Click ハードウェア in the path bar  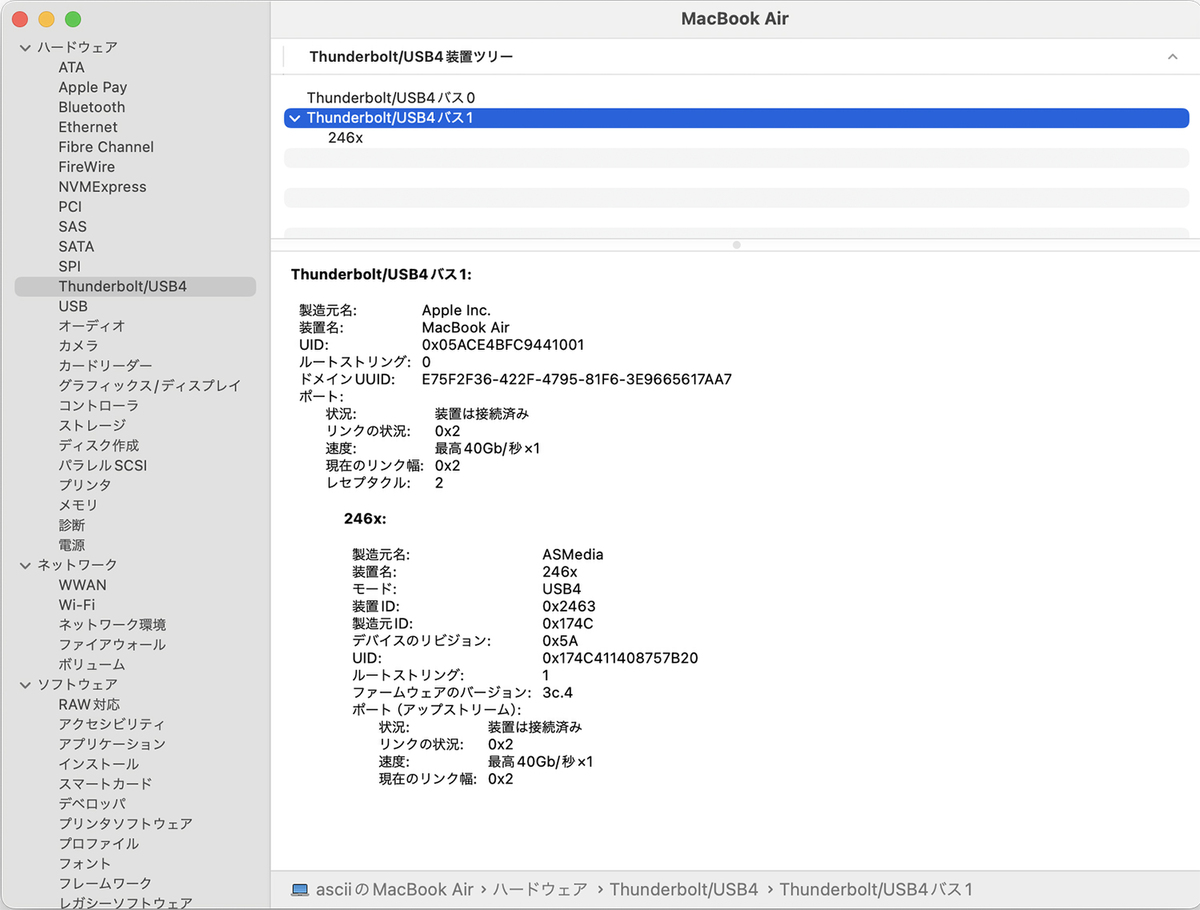point(539,889)
